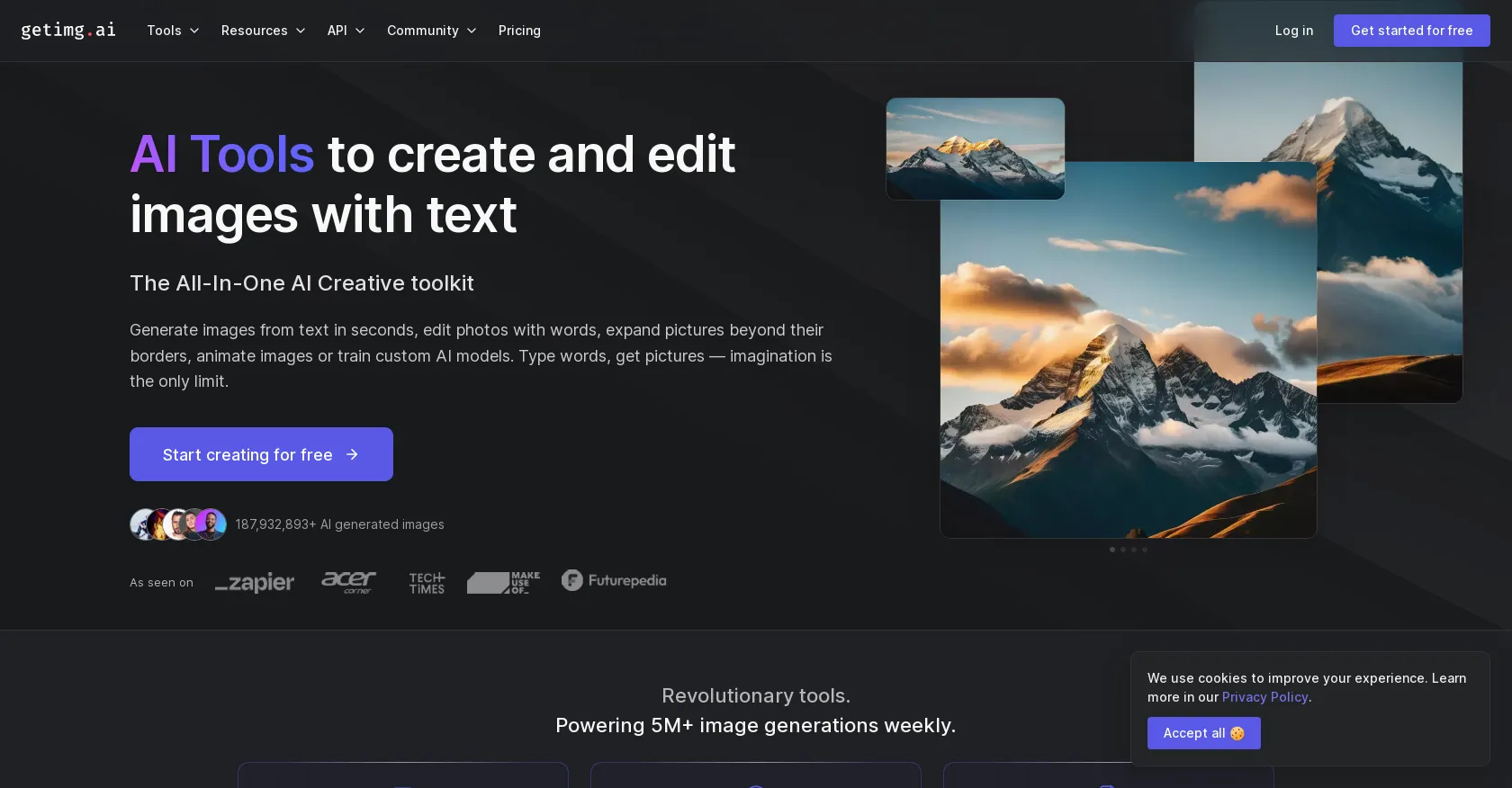Screen dimensions: 1512x788
Task: Open the API dropdown menu
Action: point(346,31)
